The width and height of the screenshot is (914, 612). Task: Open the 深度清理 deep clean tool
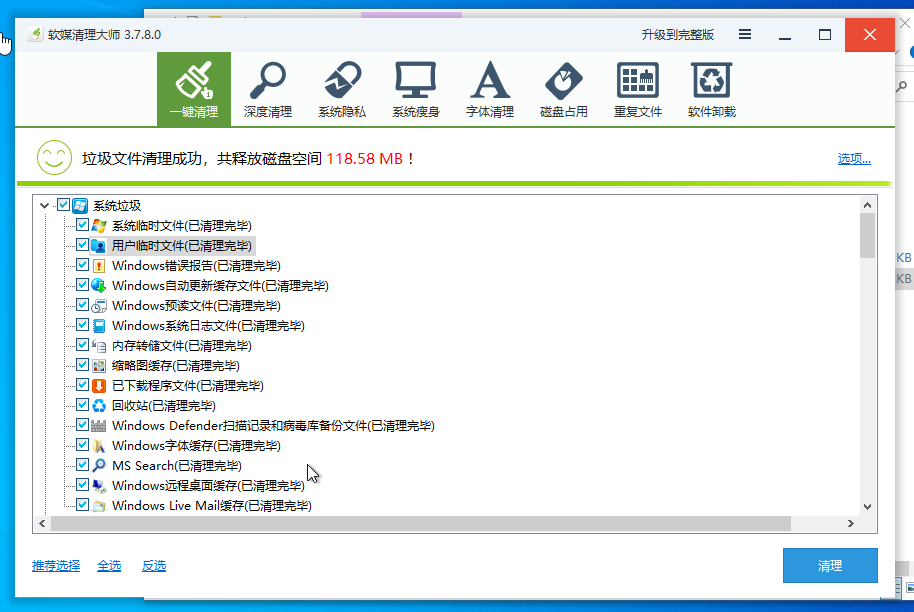pyautogui.click(x=267, y=88)
